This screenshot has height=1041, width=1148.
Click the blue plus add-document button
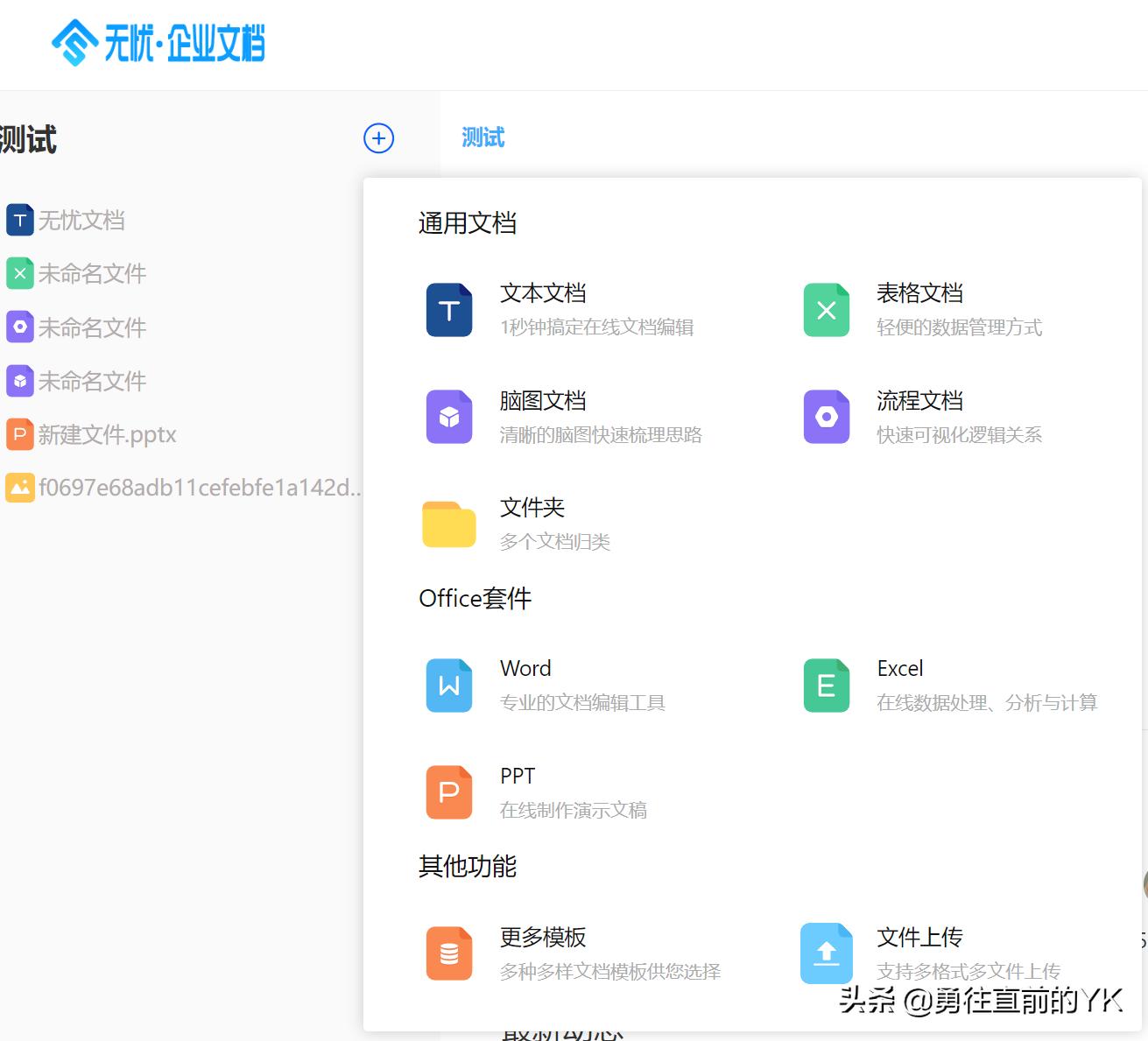tap(379, 138)
